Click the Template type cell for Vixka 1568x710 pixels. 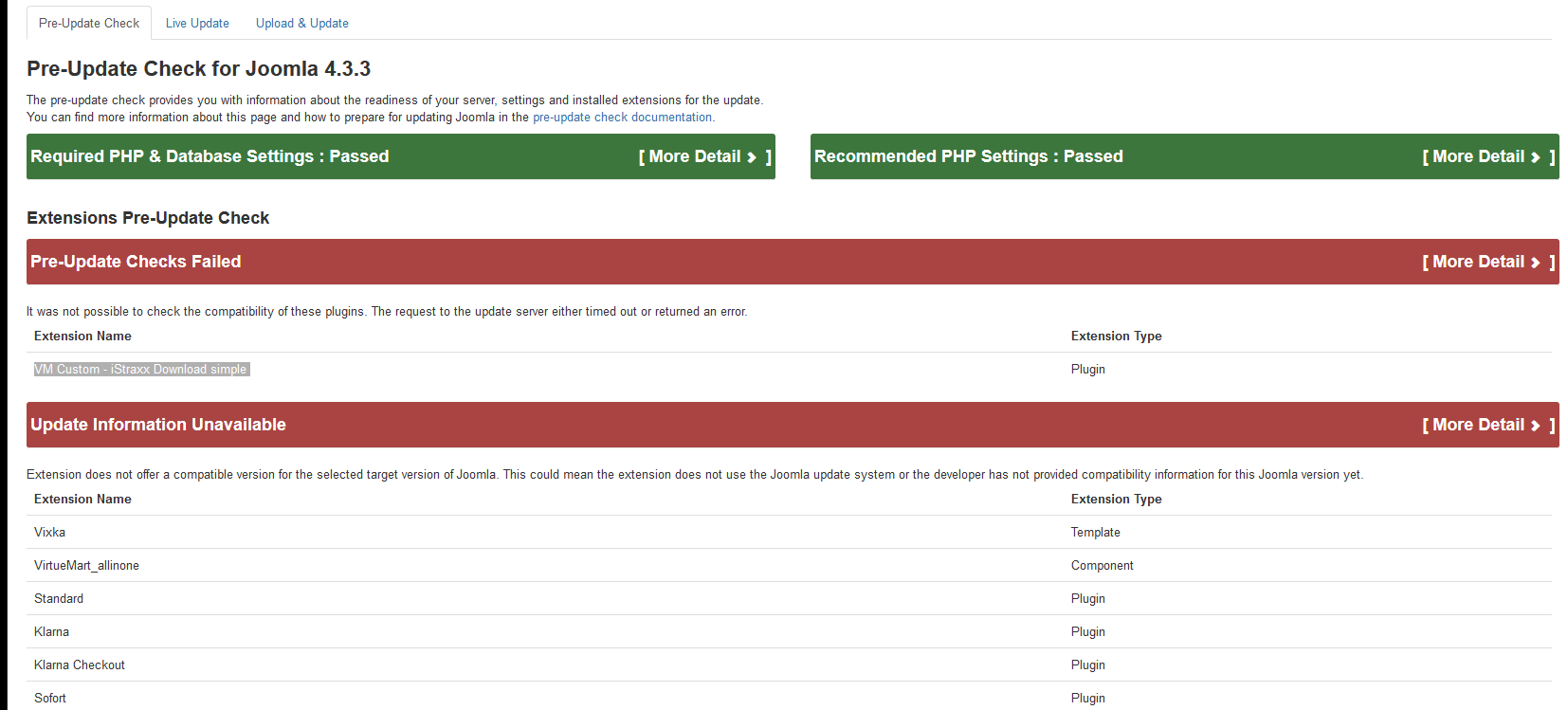(1095, 533)
